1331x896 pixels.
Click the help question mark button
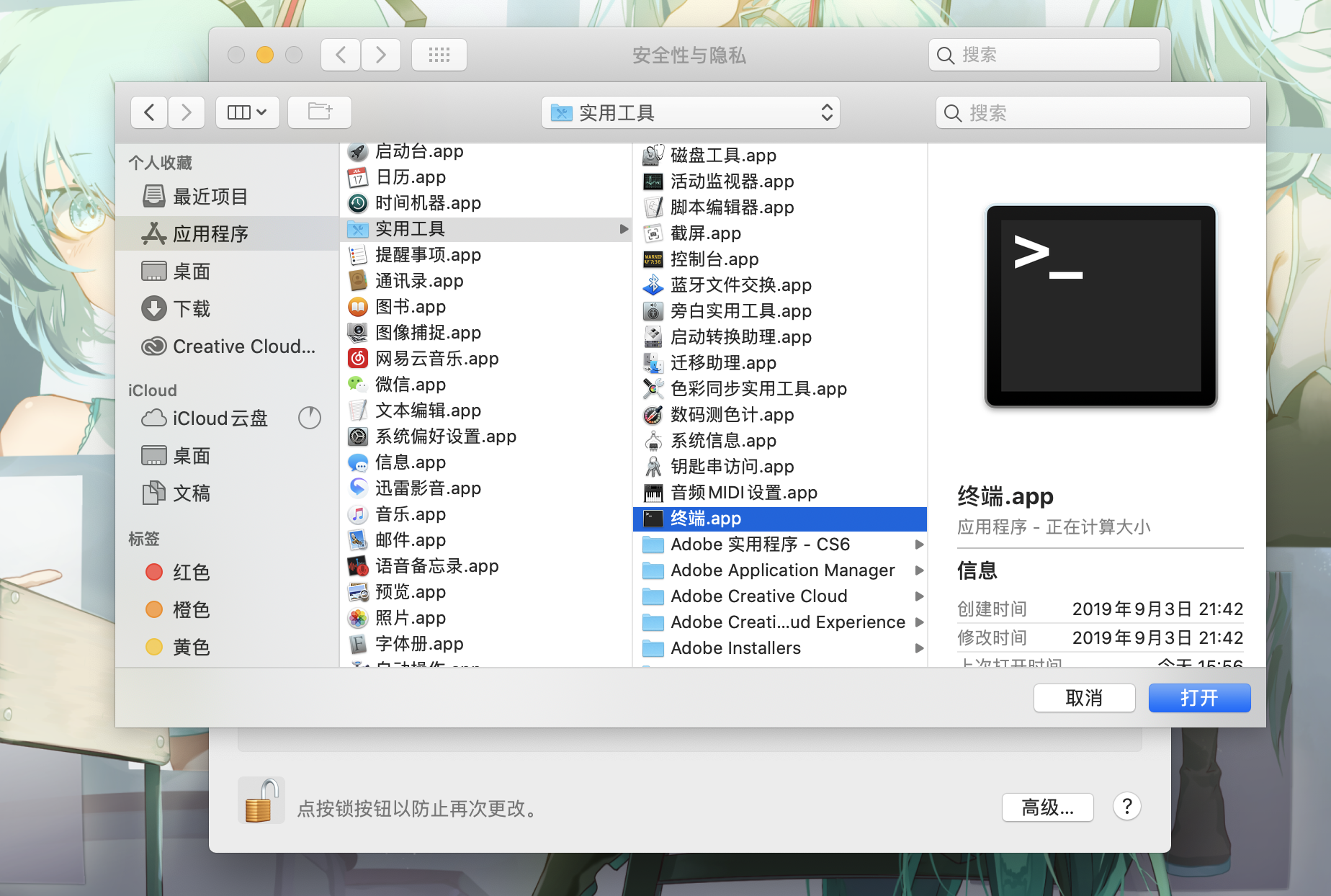(x=1127, y=806)
